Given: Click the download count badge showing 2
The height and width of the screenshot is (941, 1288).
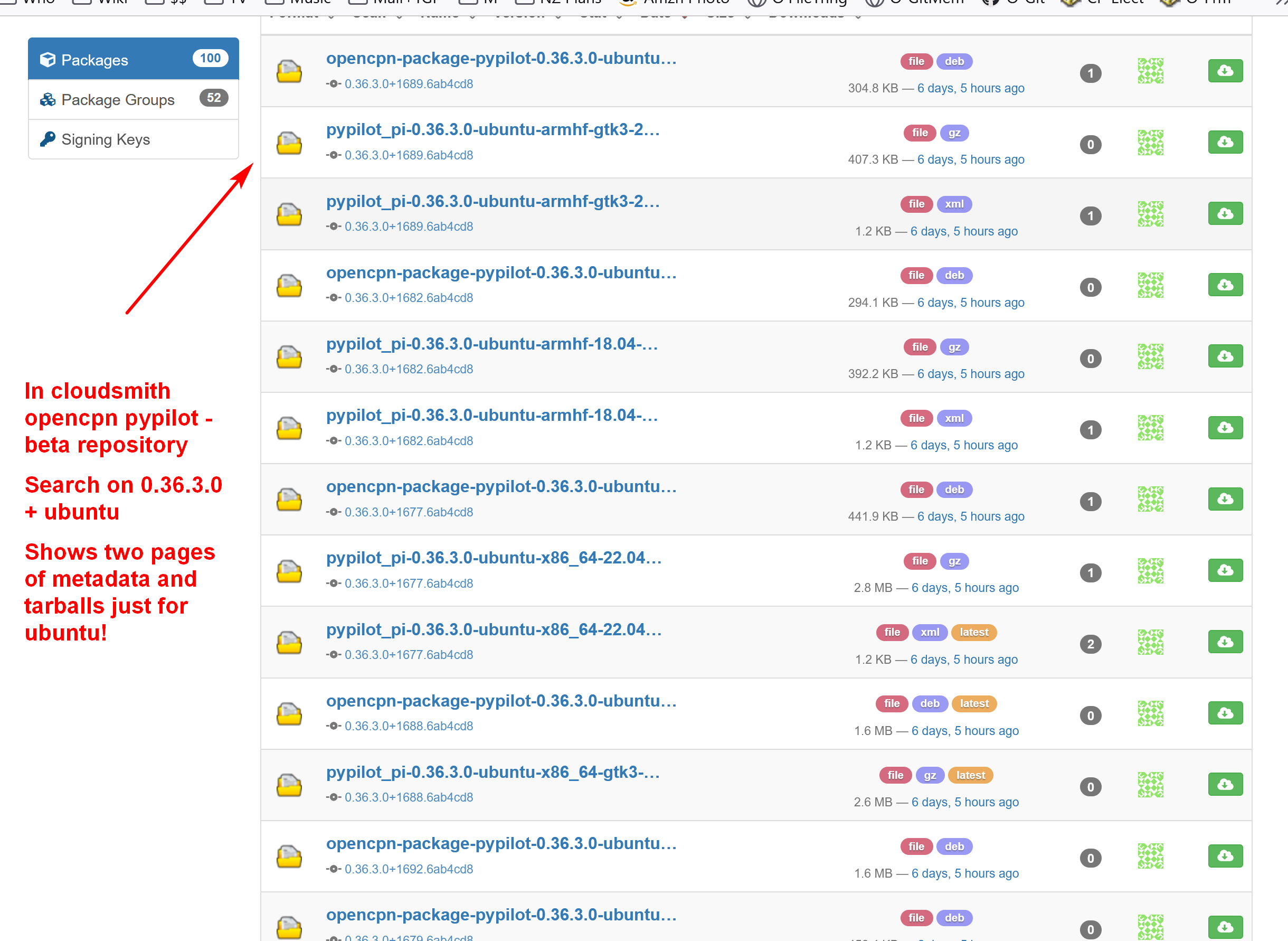Looking at the screenshot, I should [1091, 644].
